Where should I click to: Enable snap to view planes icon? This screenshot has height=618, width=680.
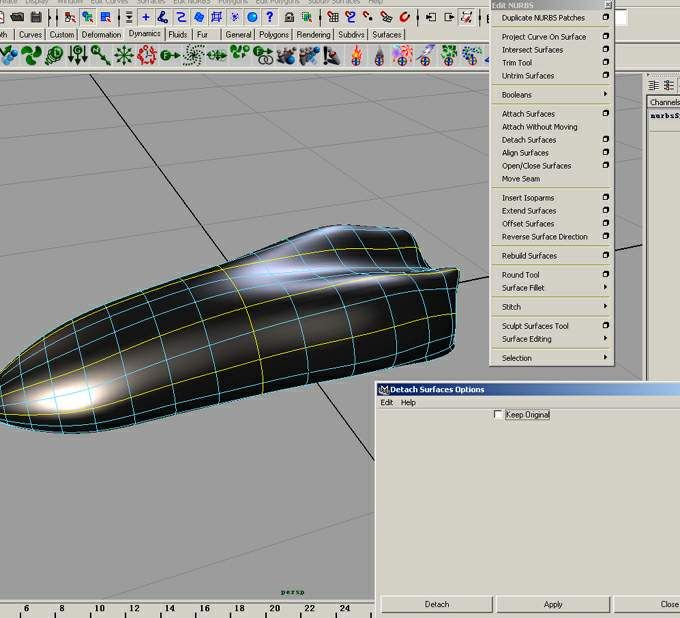pos(386,17)
